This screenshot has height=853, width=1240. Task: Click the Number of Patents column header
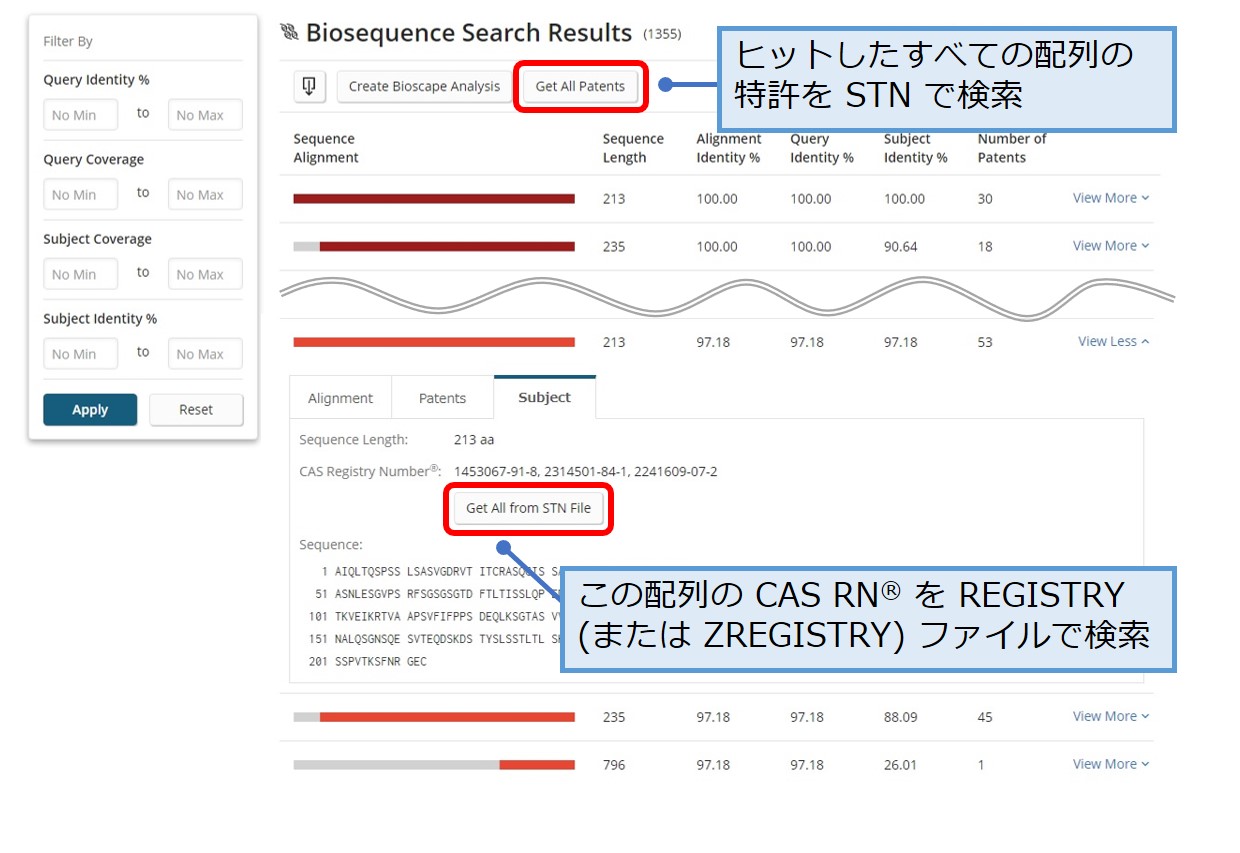coord(1012,148)
